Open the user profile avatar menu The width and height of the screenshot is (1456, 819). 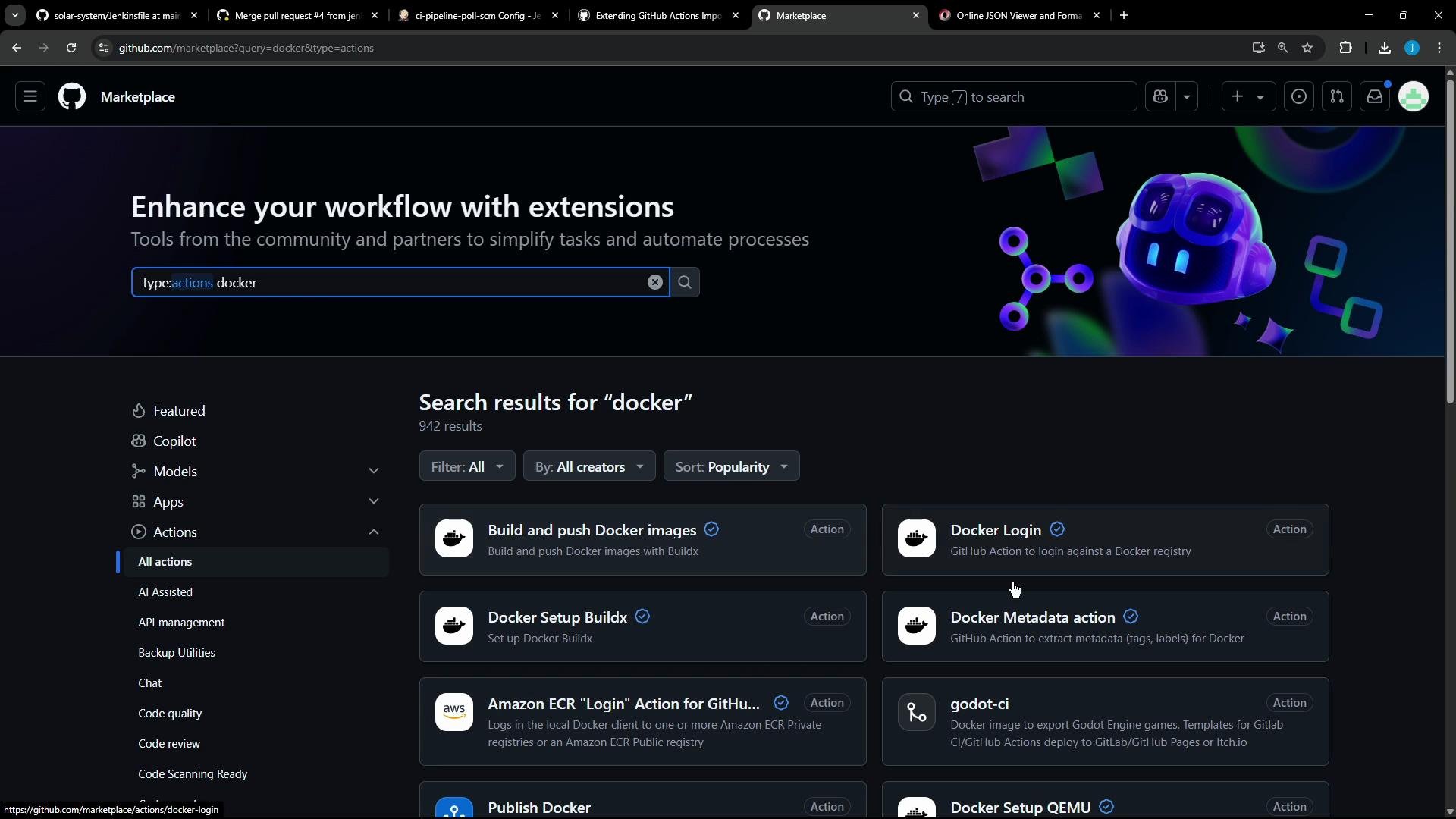[1414, 97]
